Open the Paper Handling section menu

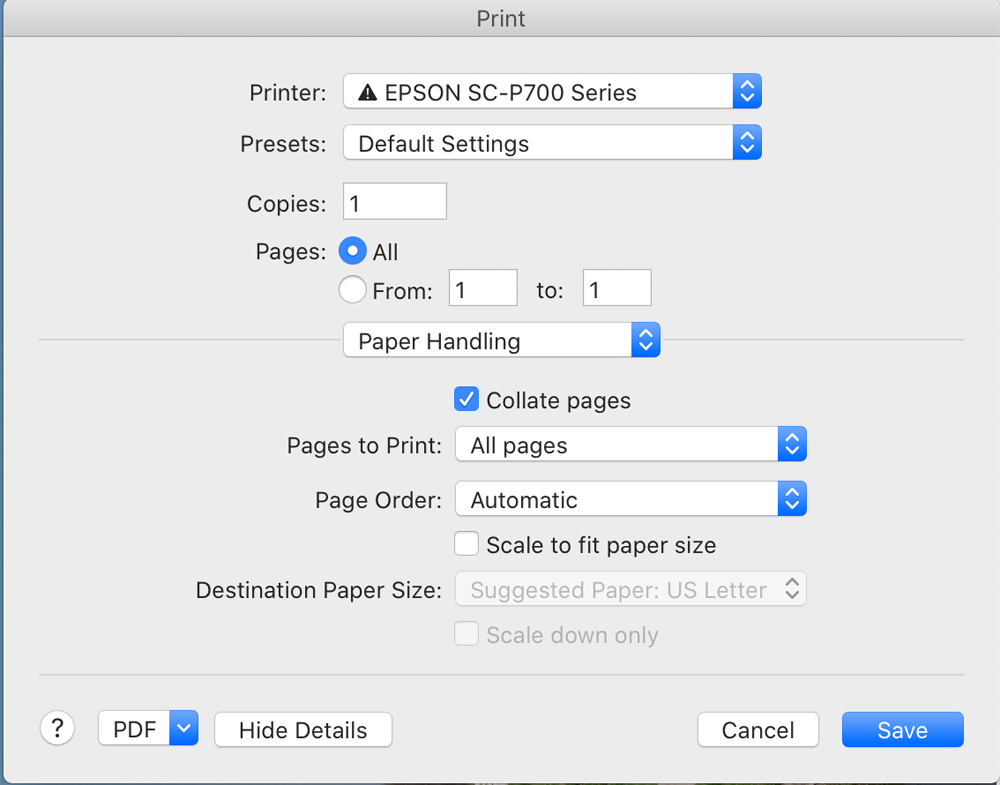(488, 341)
